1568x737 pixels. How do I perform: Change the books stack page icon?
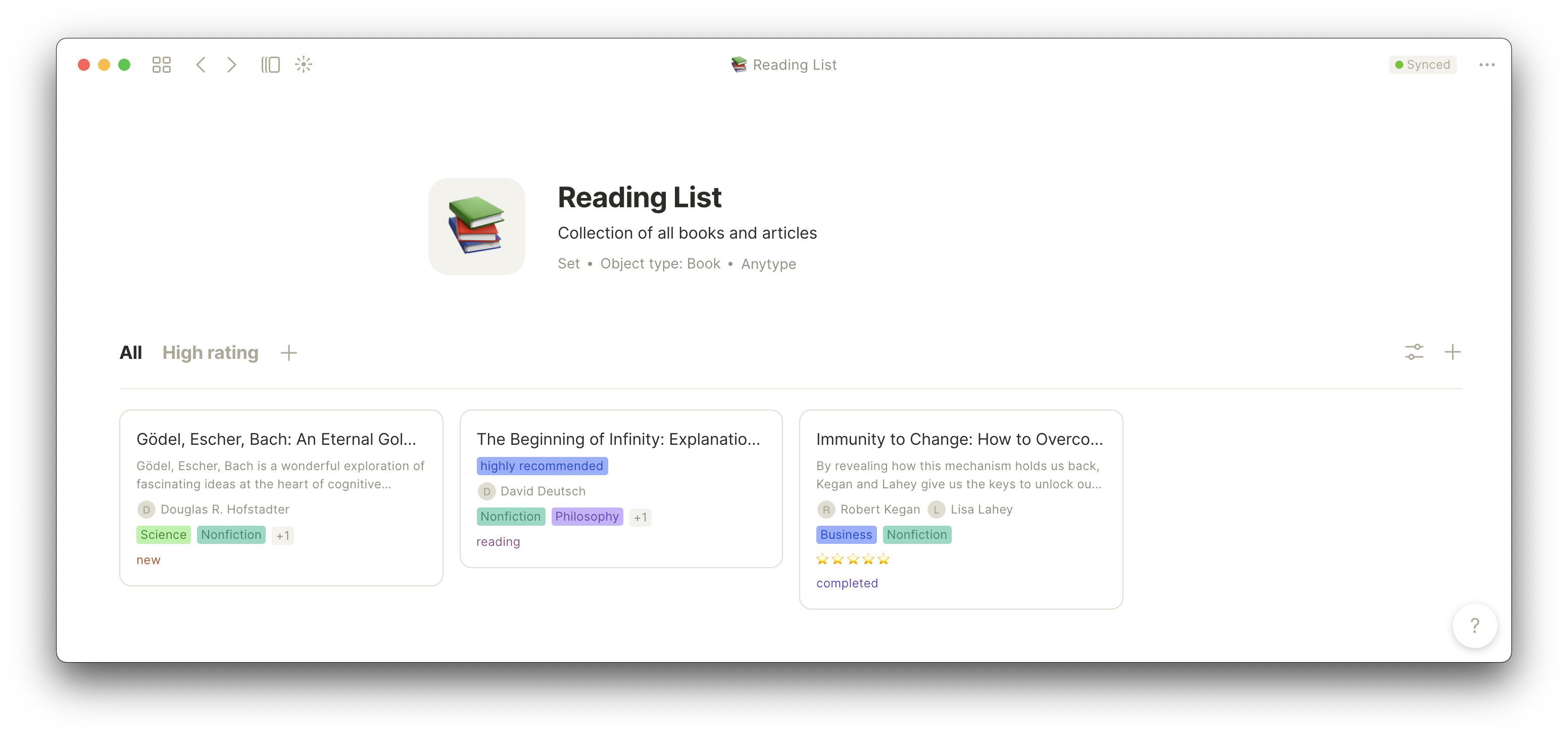pos(476,226)
